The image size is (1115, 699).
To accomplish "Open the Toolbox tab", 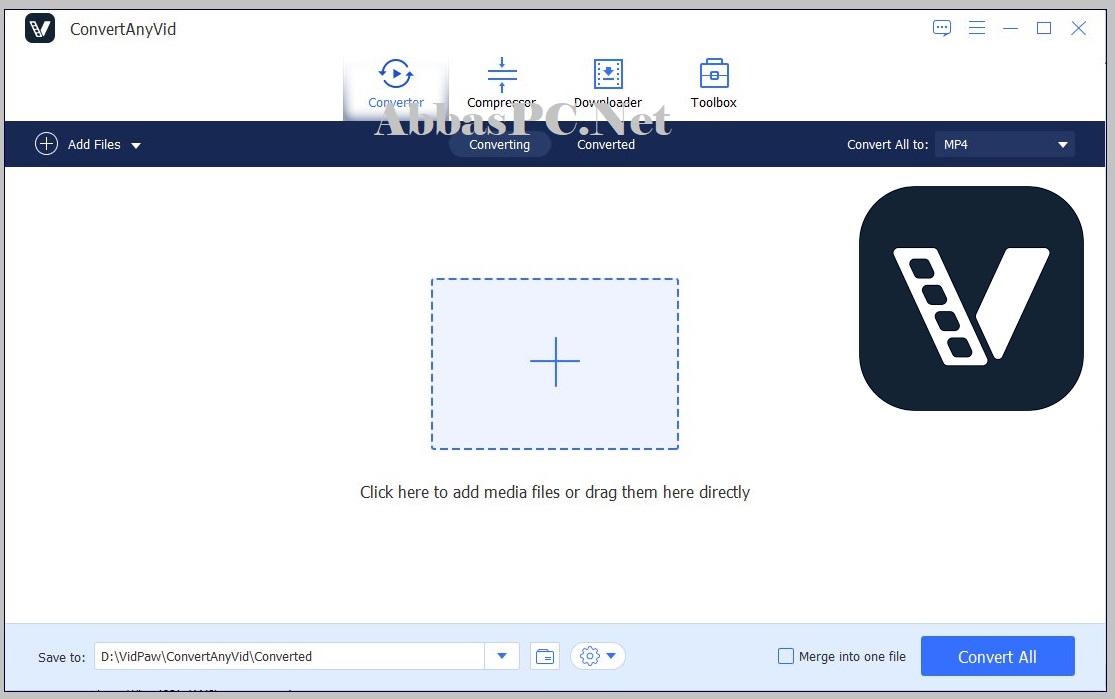I will coord(714,84).
